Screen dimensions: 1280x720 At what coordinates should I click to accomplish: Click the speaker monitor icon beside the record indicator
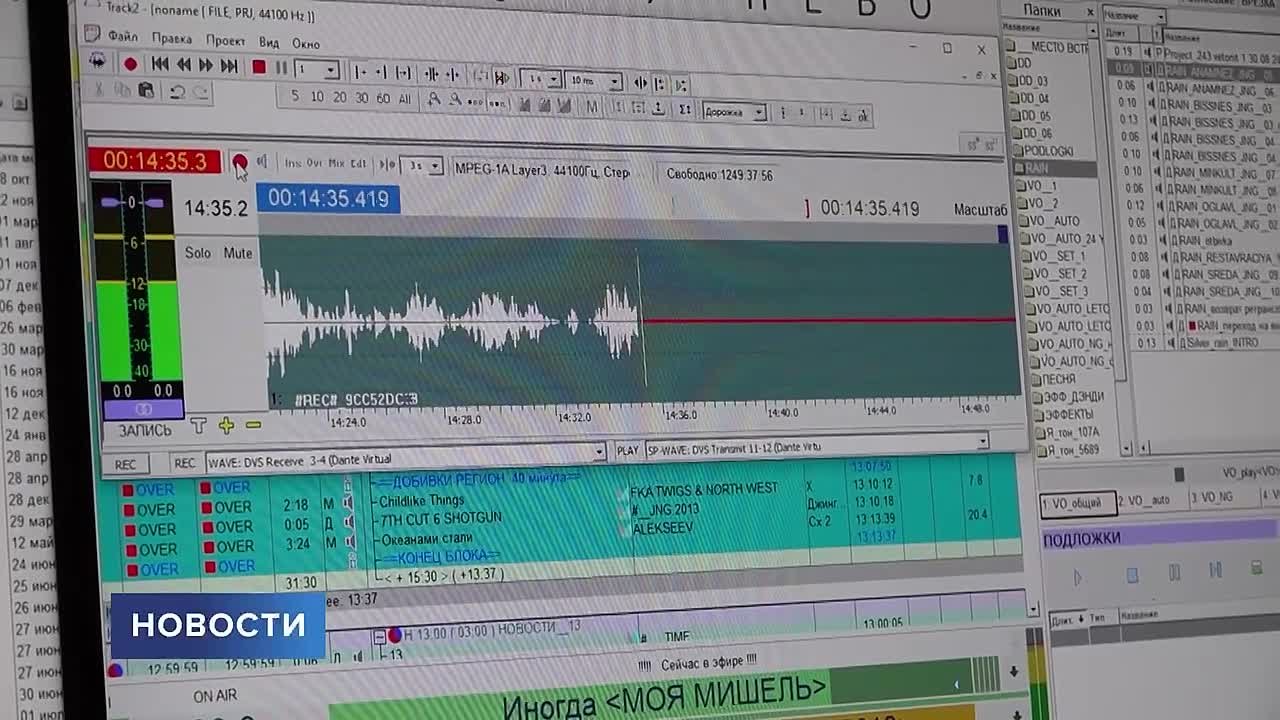click(x=262, y=161)
